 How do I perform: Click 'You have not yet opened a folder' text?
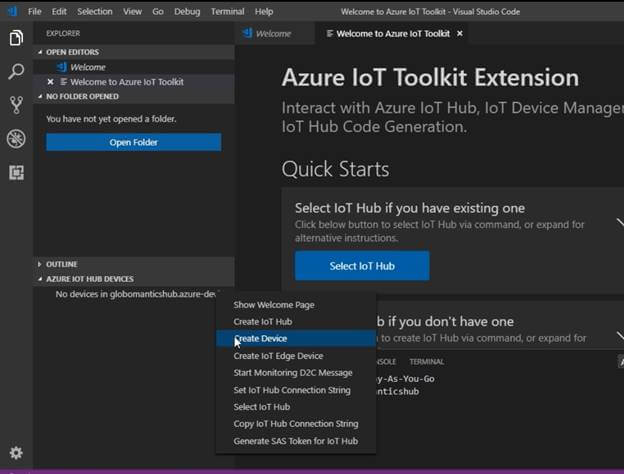[111, 119]
